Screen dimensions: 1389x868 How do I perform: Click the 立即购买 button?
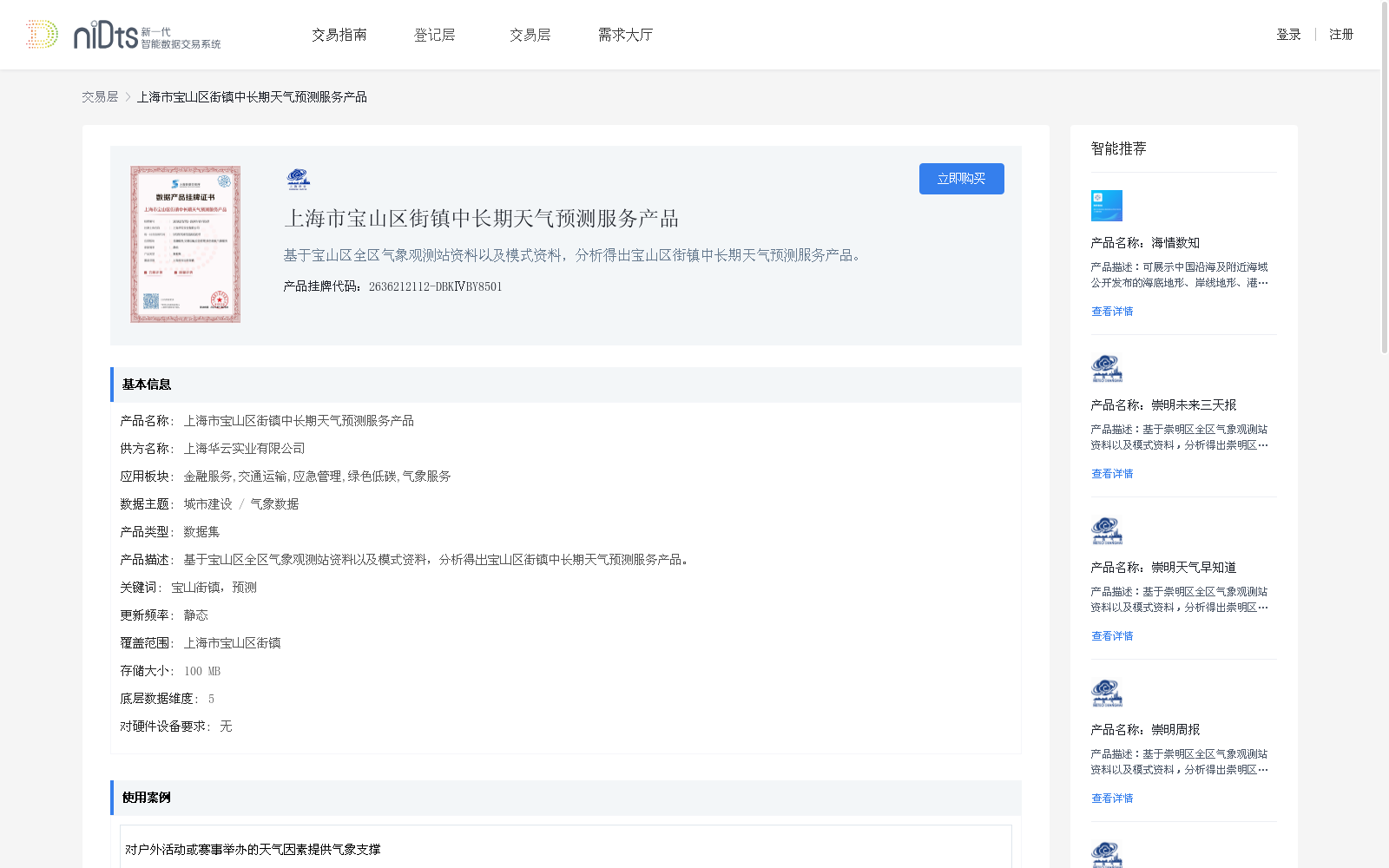pyautogui.click(x=962, y=179)
